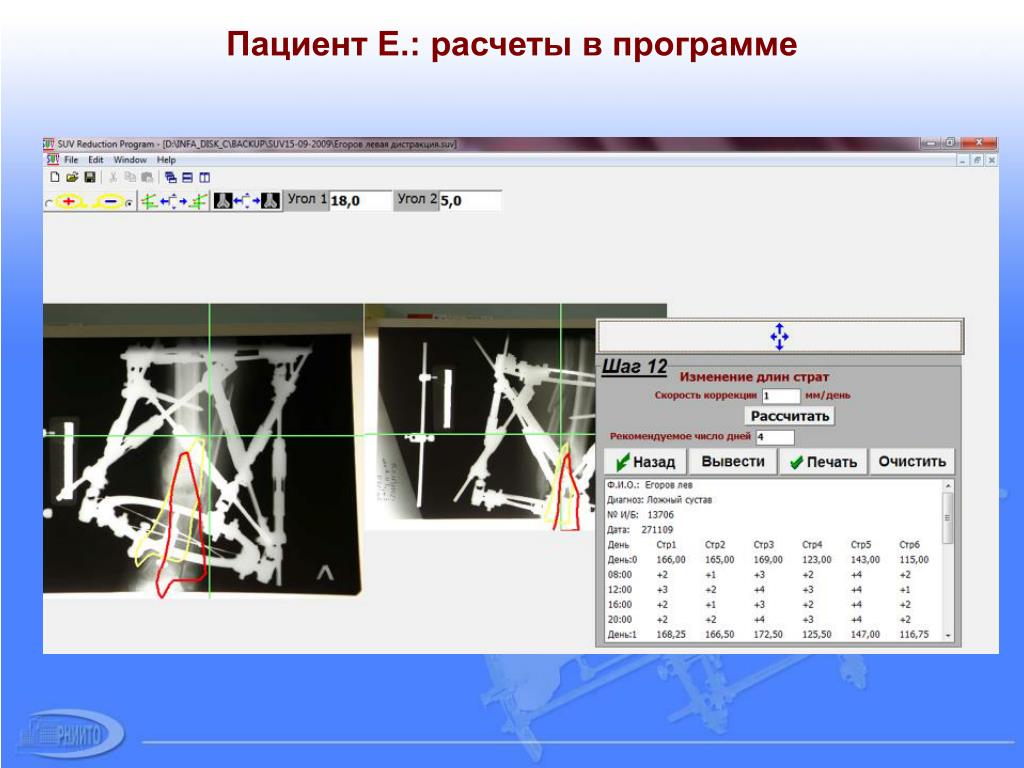Click the 'Дата: 271109' row
Screen dimensions: 1024x768
click(x=640, y=530)
